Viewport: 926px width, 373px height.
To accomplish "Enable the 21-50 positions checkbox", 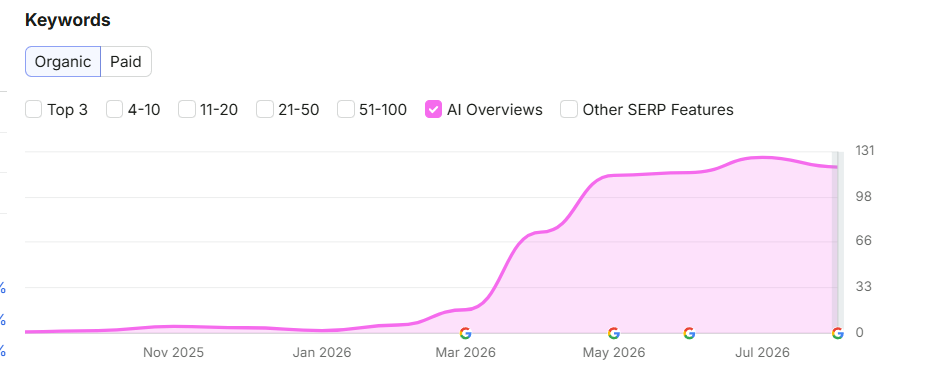I will pyautogui.click(x=265, y=110).
